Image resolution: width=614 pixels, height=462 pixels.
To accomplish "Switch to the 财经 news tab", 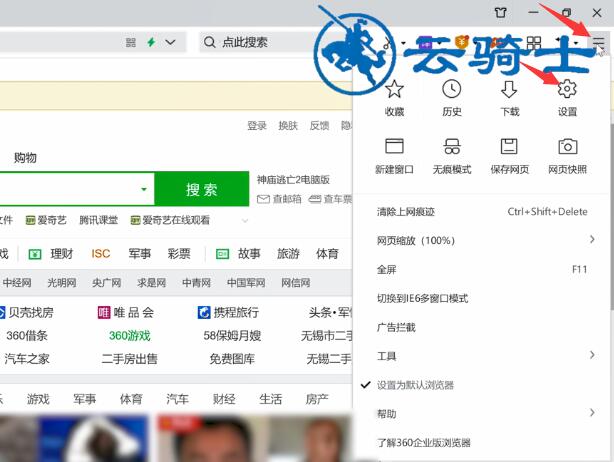I will (224, 399).
